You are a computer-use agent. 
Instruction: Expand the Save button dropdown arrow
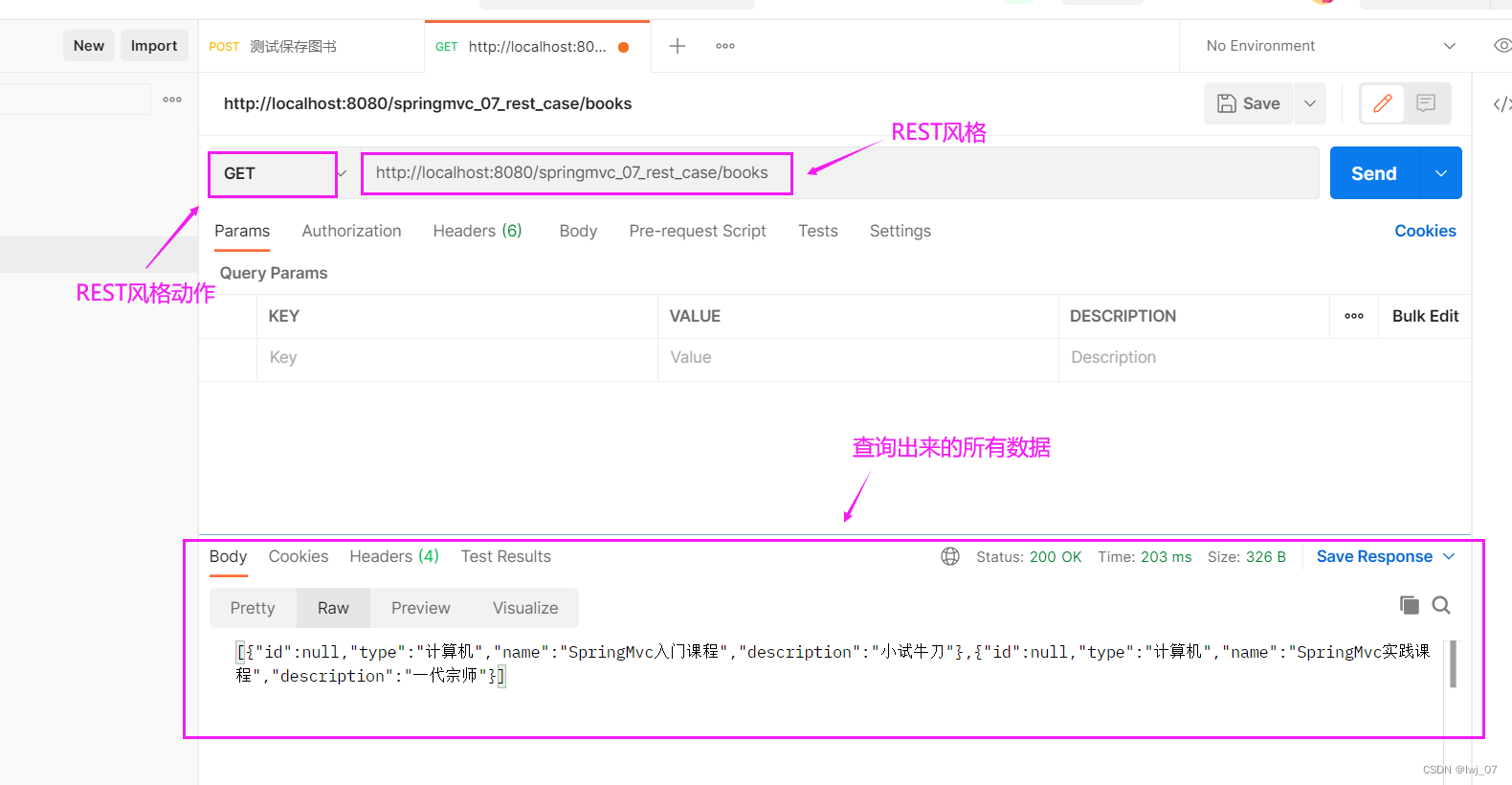click(1310, 103)
